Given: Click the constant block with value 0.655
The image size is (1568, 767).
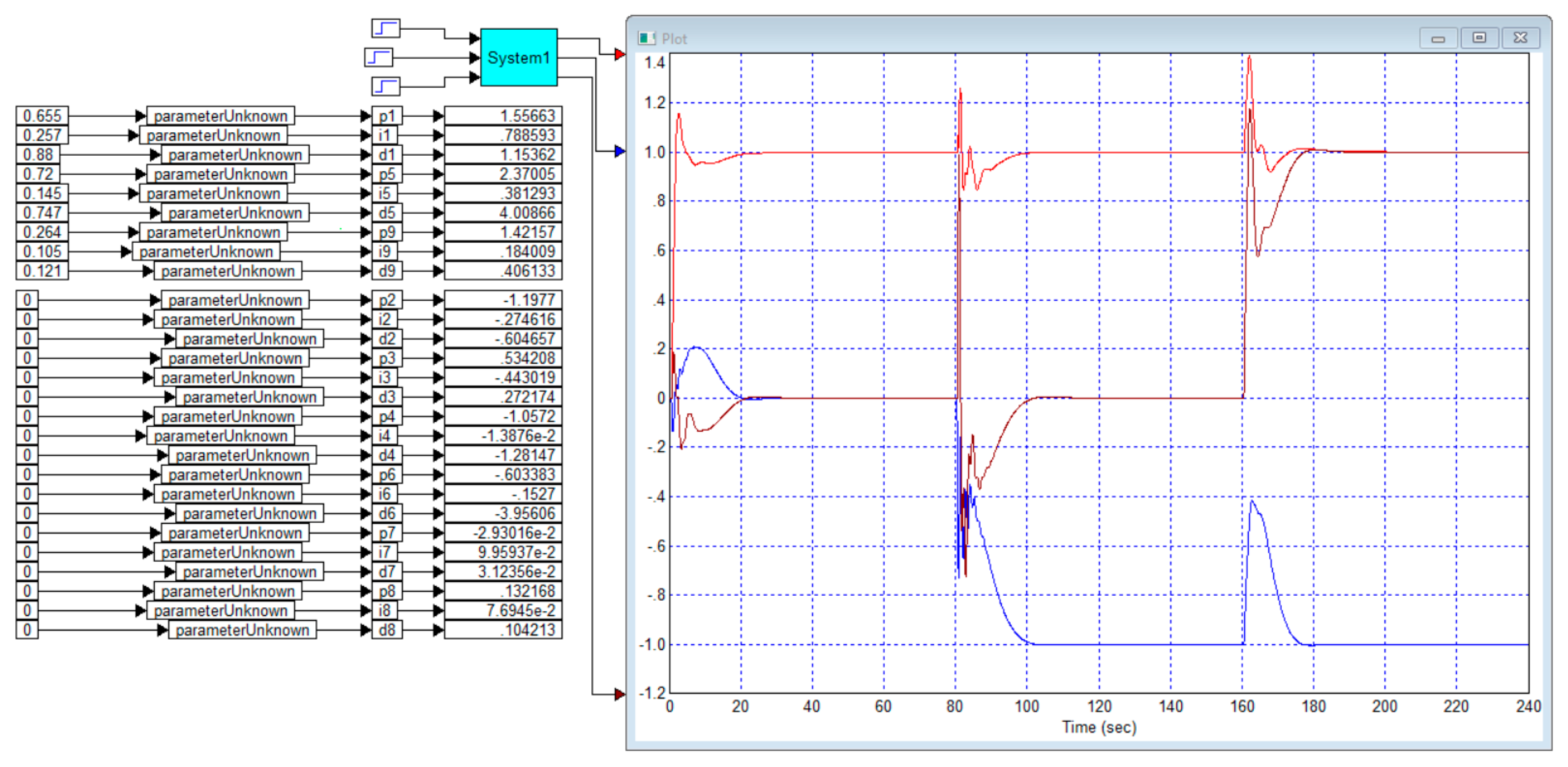Looking at the screenshot, I should click(x=42, y=116).
